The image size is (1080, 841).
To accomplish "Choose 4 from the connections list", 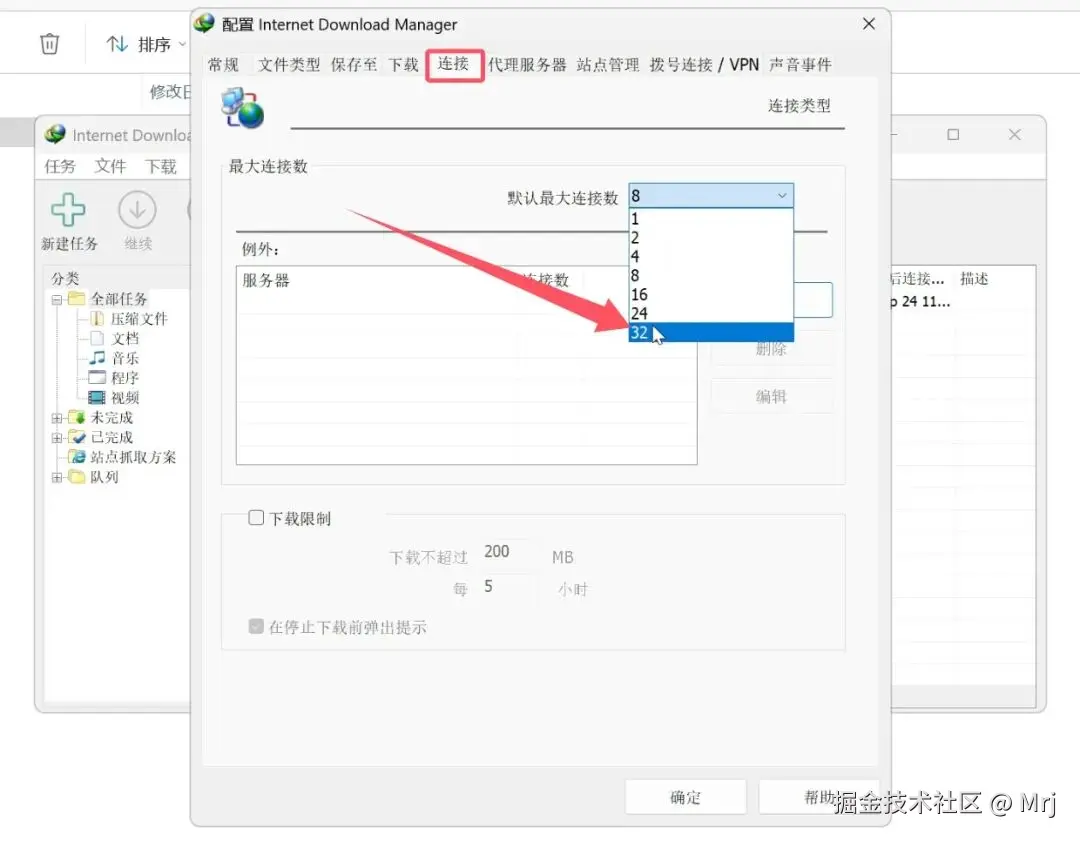I will 711,257.
